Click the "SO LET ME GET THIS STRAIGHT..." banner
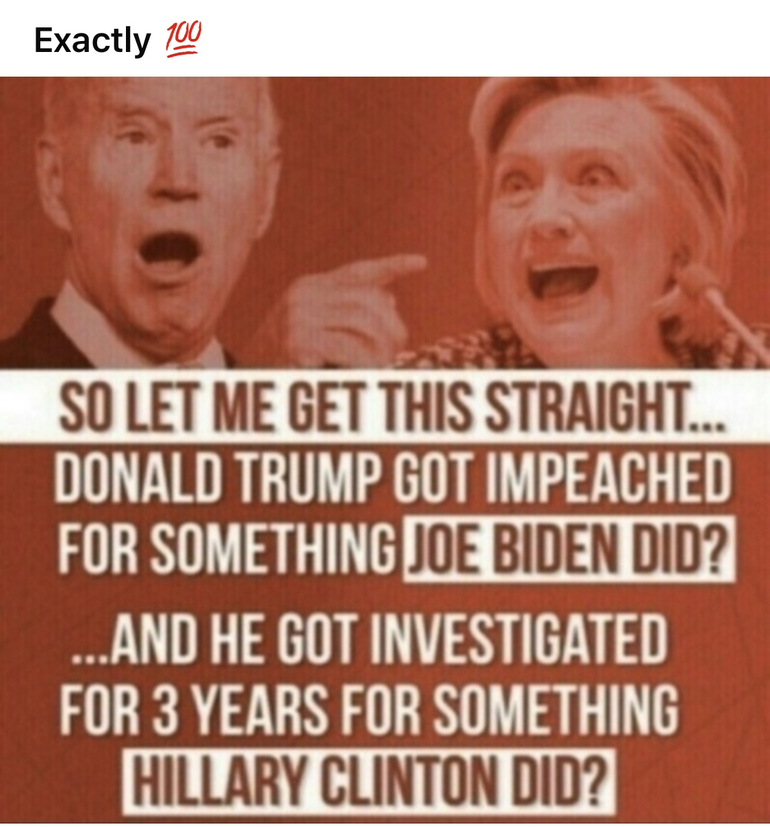 385,407
